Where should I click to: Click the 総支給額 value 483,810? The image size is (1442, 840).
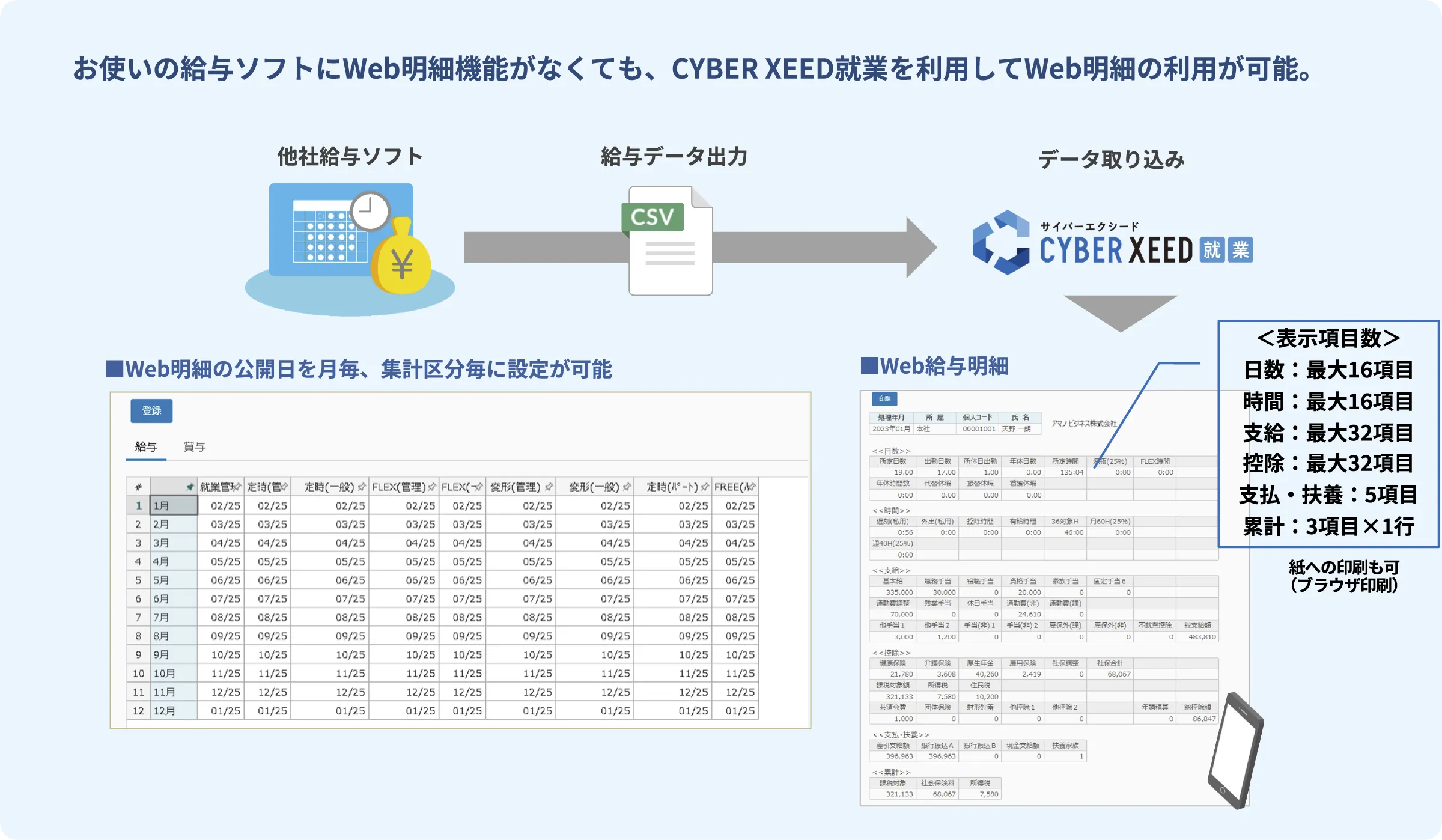pos(1202,637)
